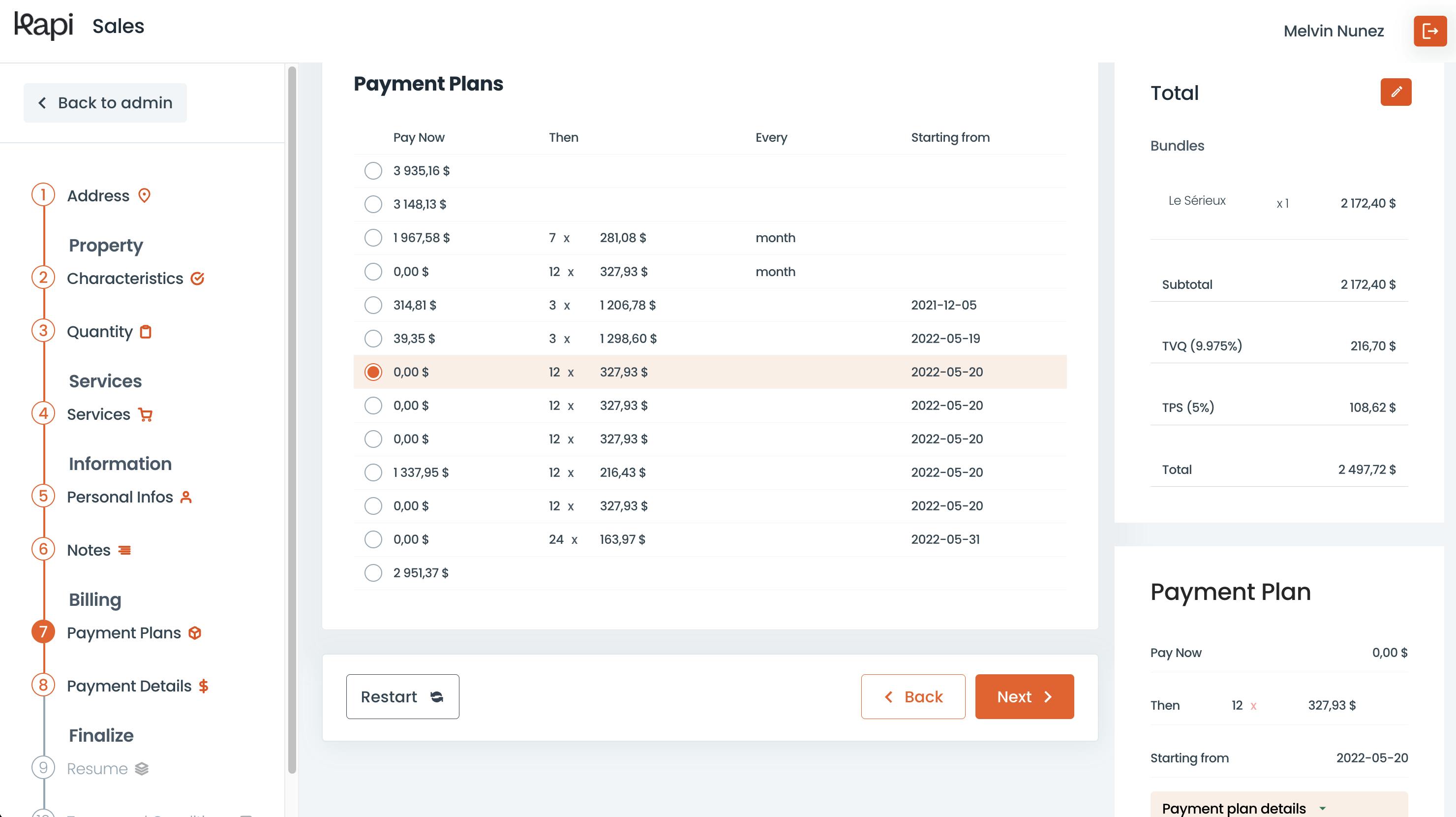This screenshot has height=817, width=1456.
Task: Click the Payment Details dollar icon
Action: [x=204, y=686]
